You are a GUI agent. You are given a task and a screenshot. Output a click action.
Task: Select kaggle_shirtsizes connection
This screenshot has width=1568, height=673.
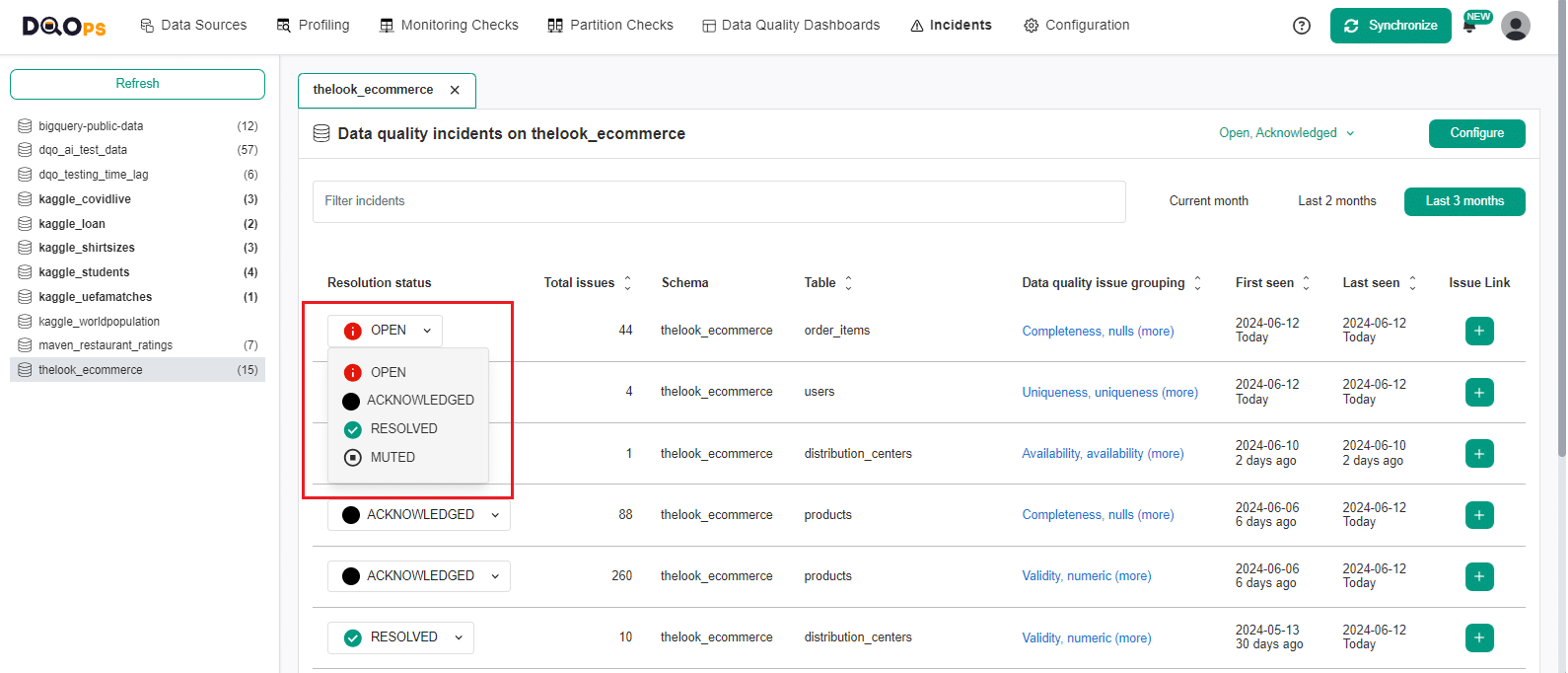click(x=137, y=248)
